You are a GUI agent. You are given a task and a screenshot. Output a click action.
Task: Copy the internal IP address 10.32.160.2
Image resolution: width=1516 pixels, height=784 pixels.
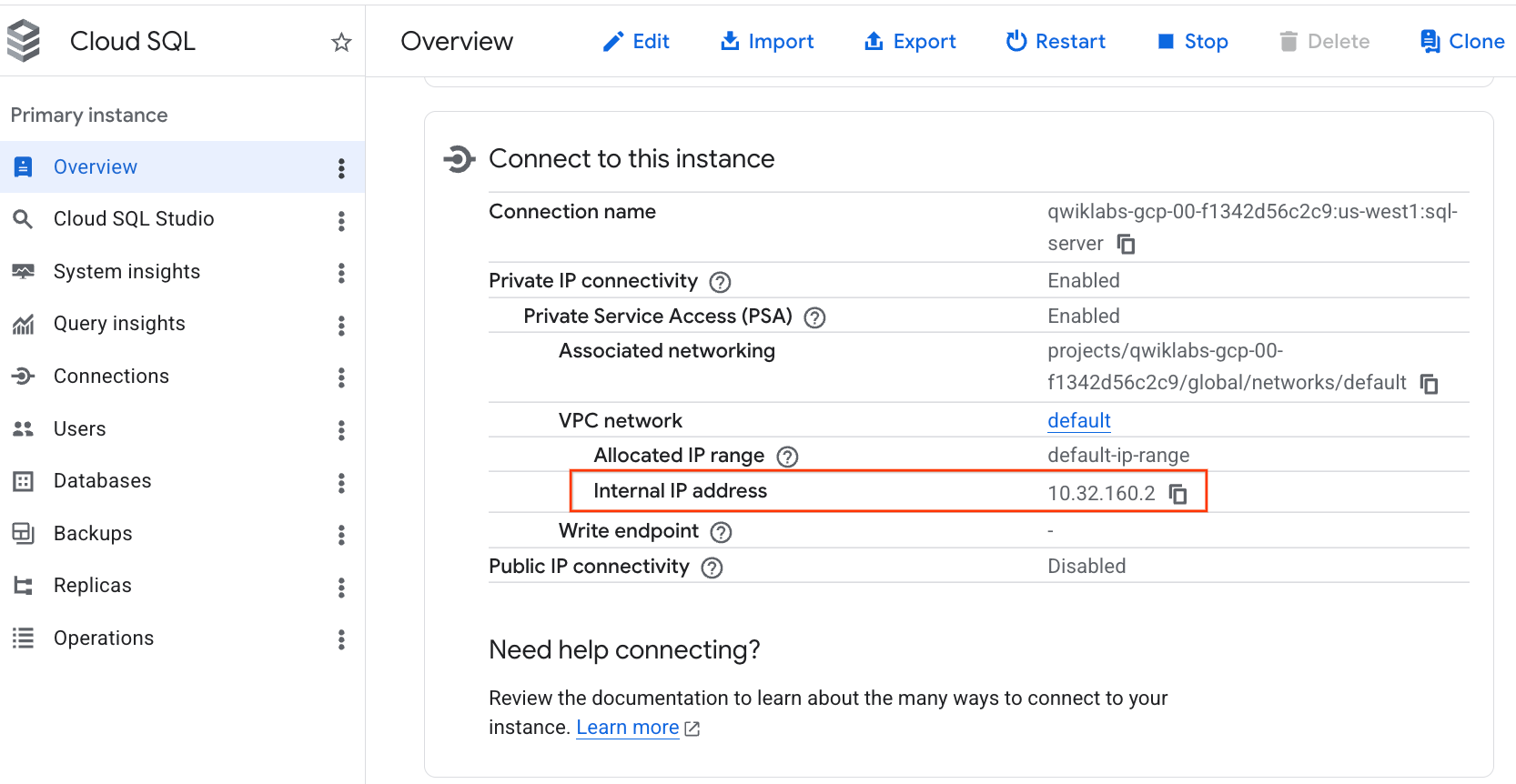click(1178, 494)
